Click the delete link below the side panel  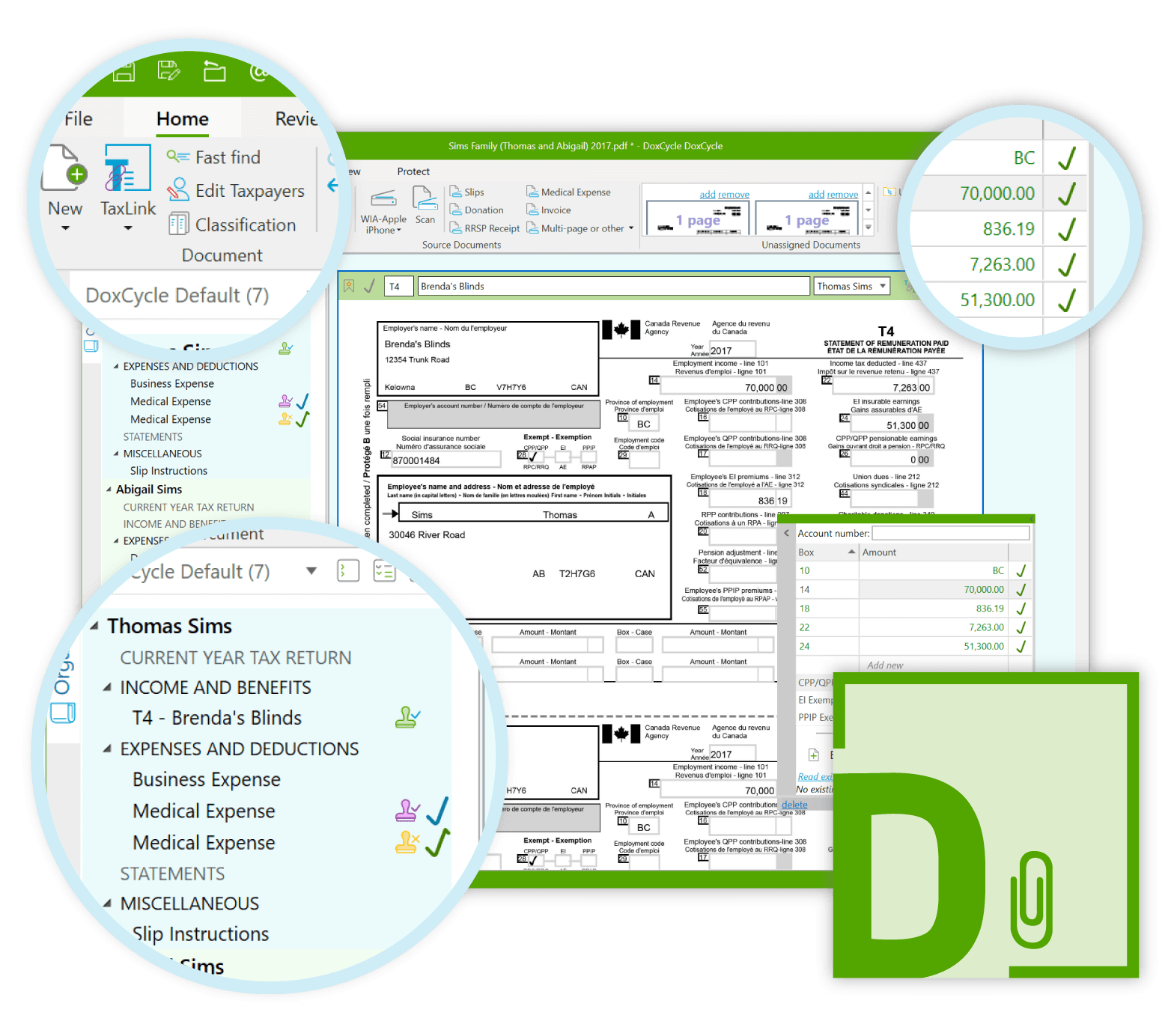tap(794, 805)
